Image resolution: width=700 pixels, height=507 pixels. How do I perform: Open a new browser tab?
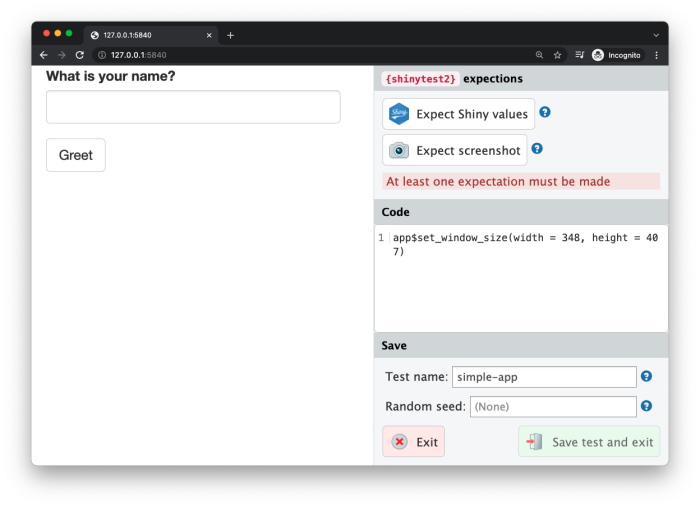pyautogui.click(x=230, y=35)
